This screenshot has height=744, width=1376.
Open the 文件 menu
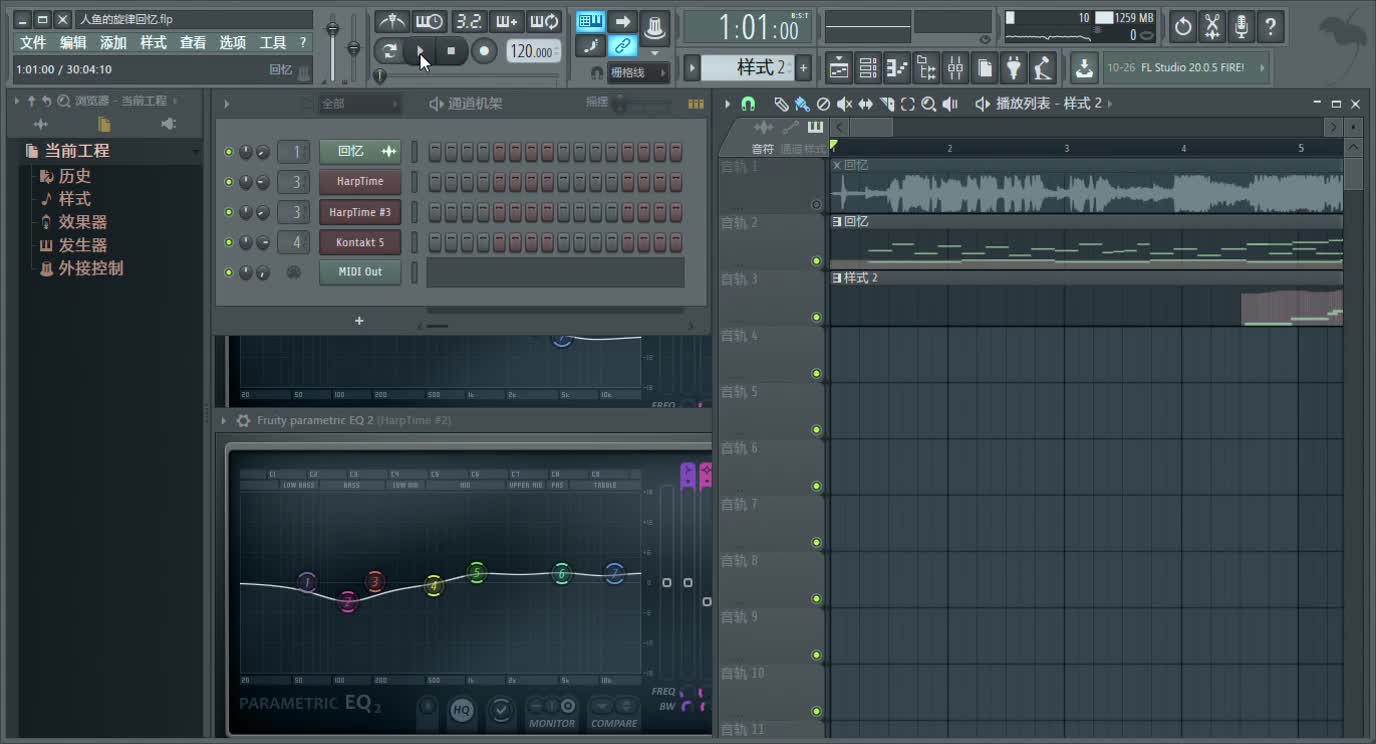click(33, 43)
